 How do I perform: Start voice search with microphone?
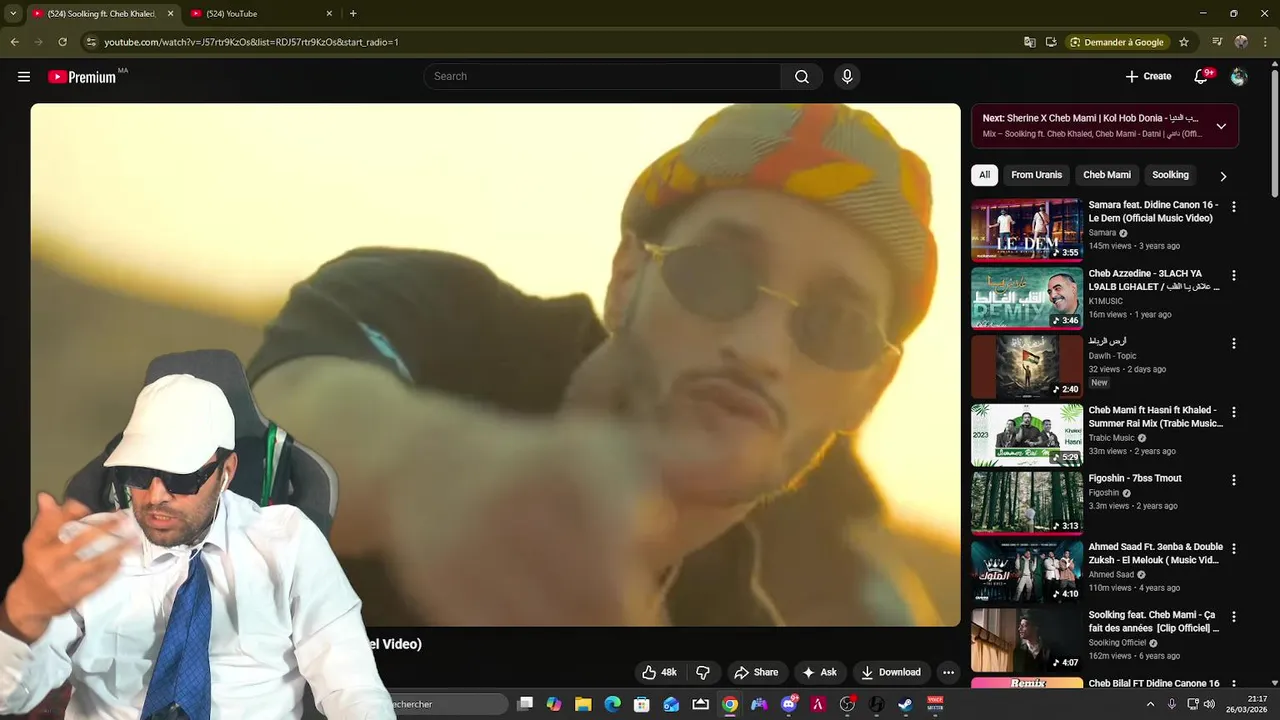coord(847,76)
